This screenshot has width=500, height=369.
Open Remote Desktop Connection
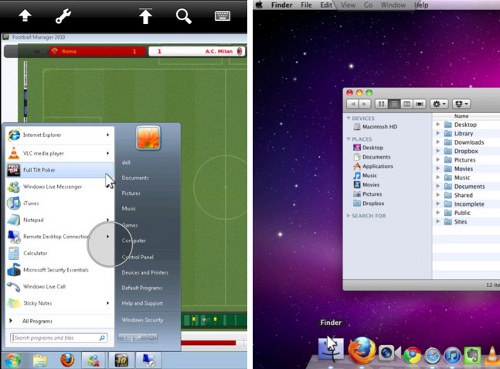point(60,237)
